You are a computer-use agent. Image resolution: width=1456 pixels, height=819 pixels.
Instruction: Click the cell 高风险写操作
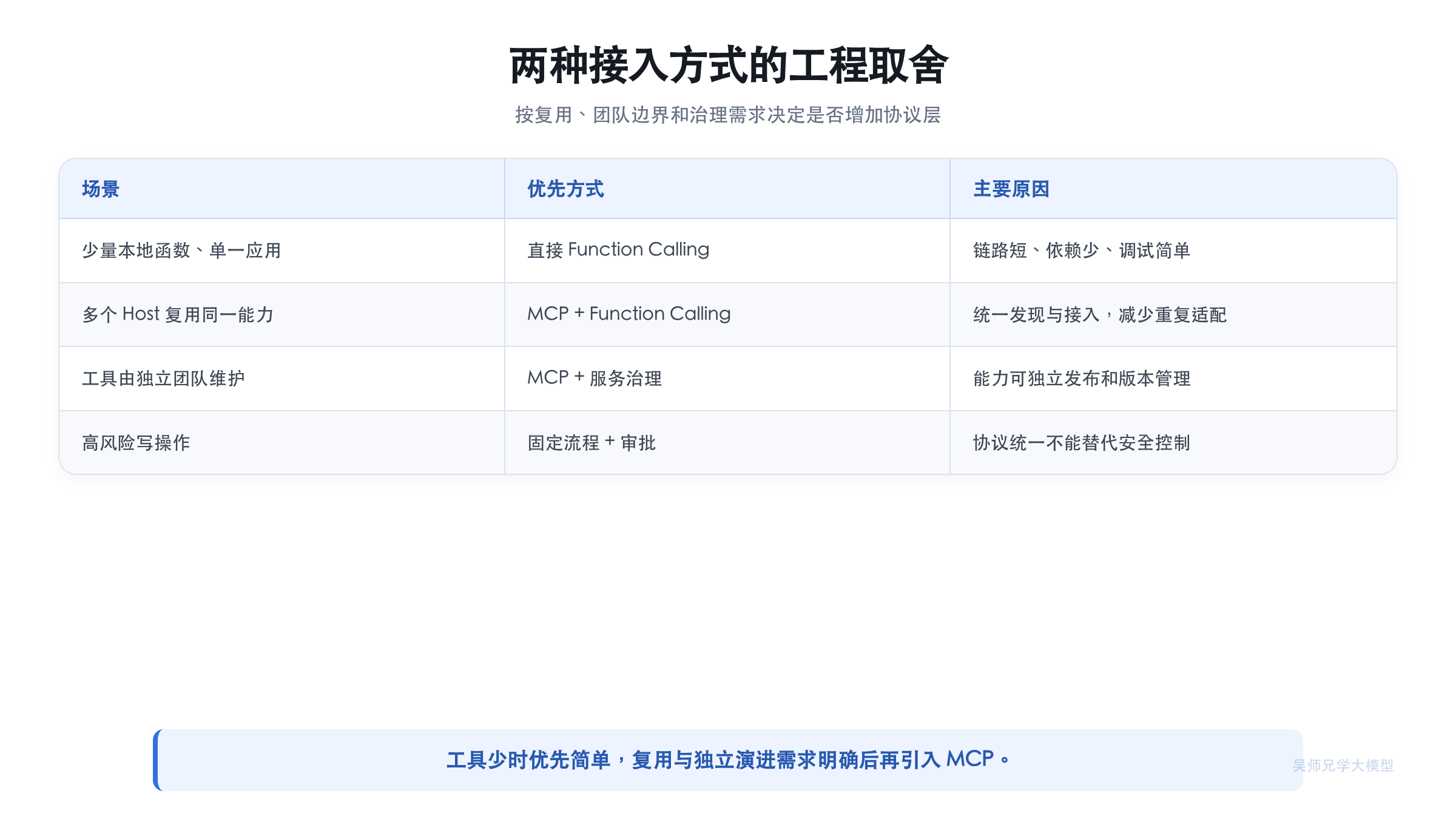tap(282, 442)
